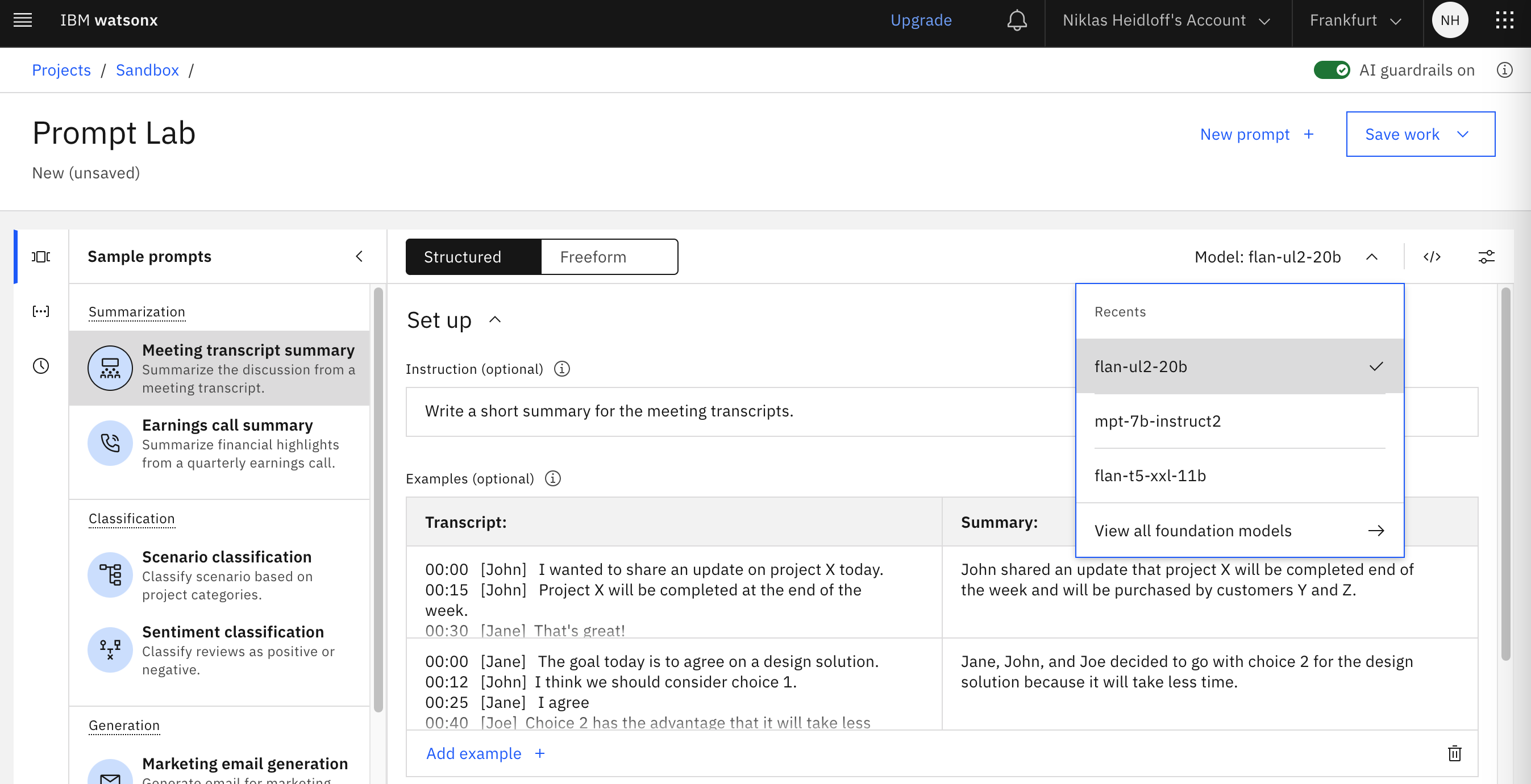Collapse the Model flan-ul2-20b dropdown
The image size is (1531, 784).
point(1287,257)
